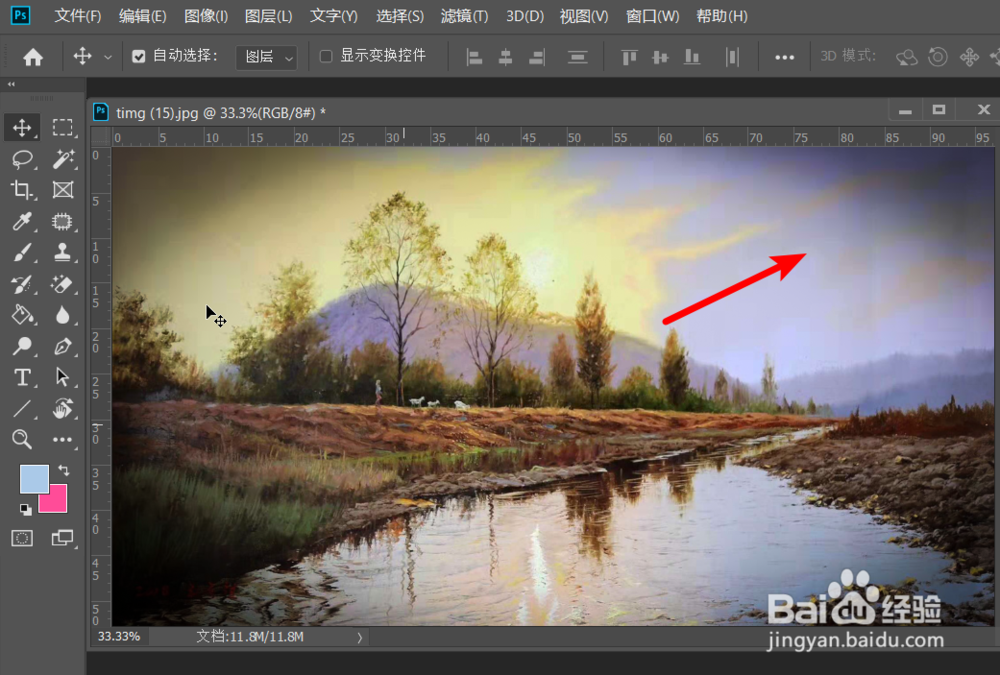This screenshot has width=1000, height=675.
Task: Align vertical centers button
Action: pyautogui.click(x=660, y=57)
